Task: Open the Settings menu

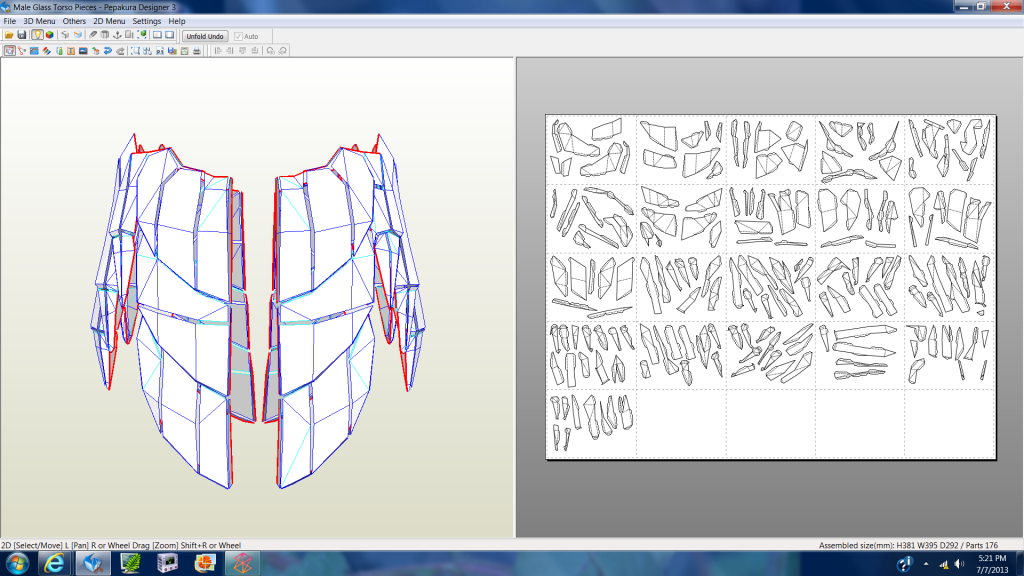Action: 147,21
